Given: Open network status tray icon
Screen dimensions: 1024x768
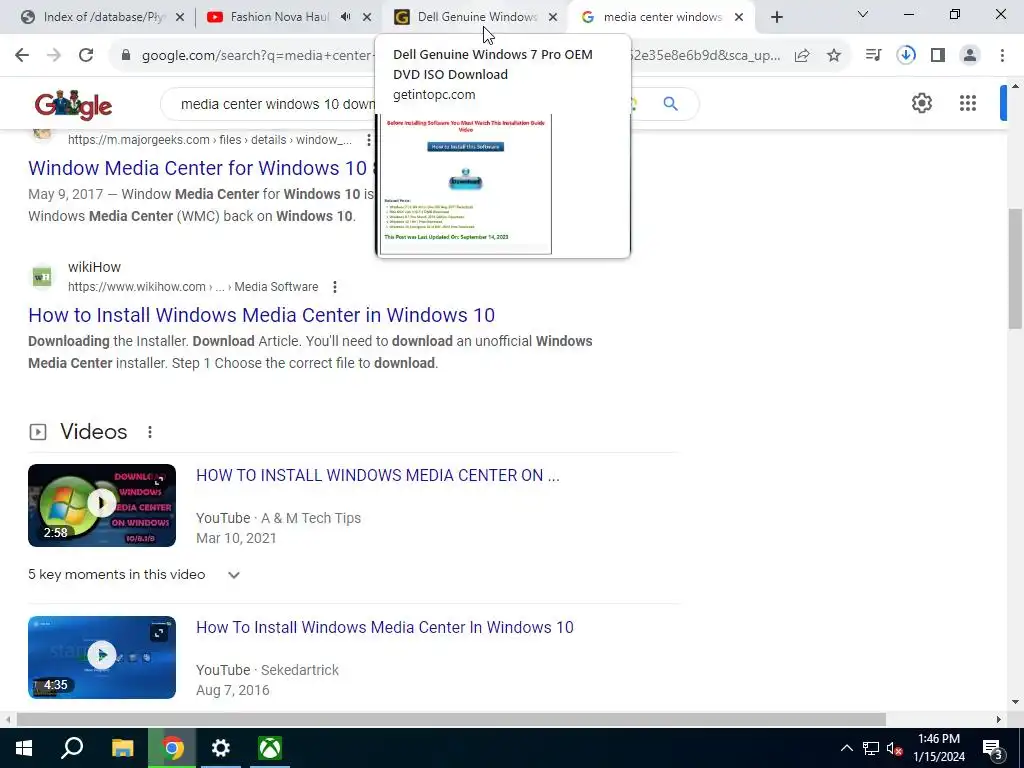Looking at the screenshot, I should tap(871, 748).
